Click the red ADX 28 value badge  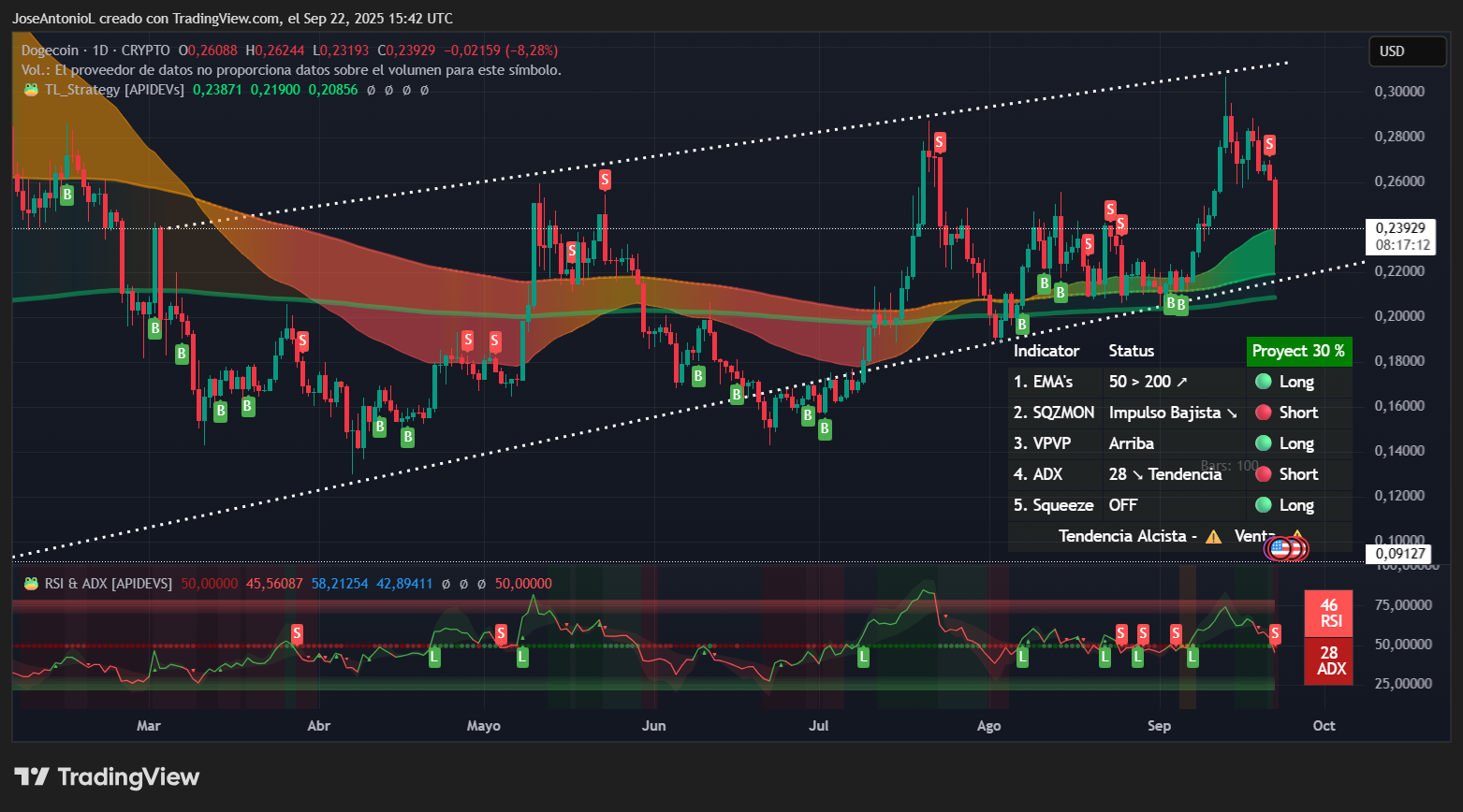1329,660
